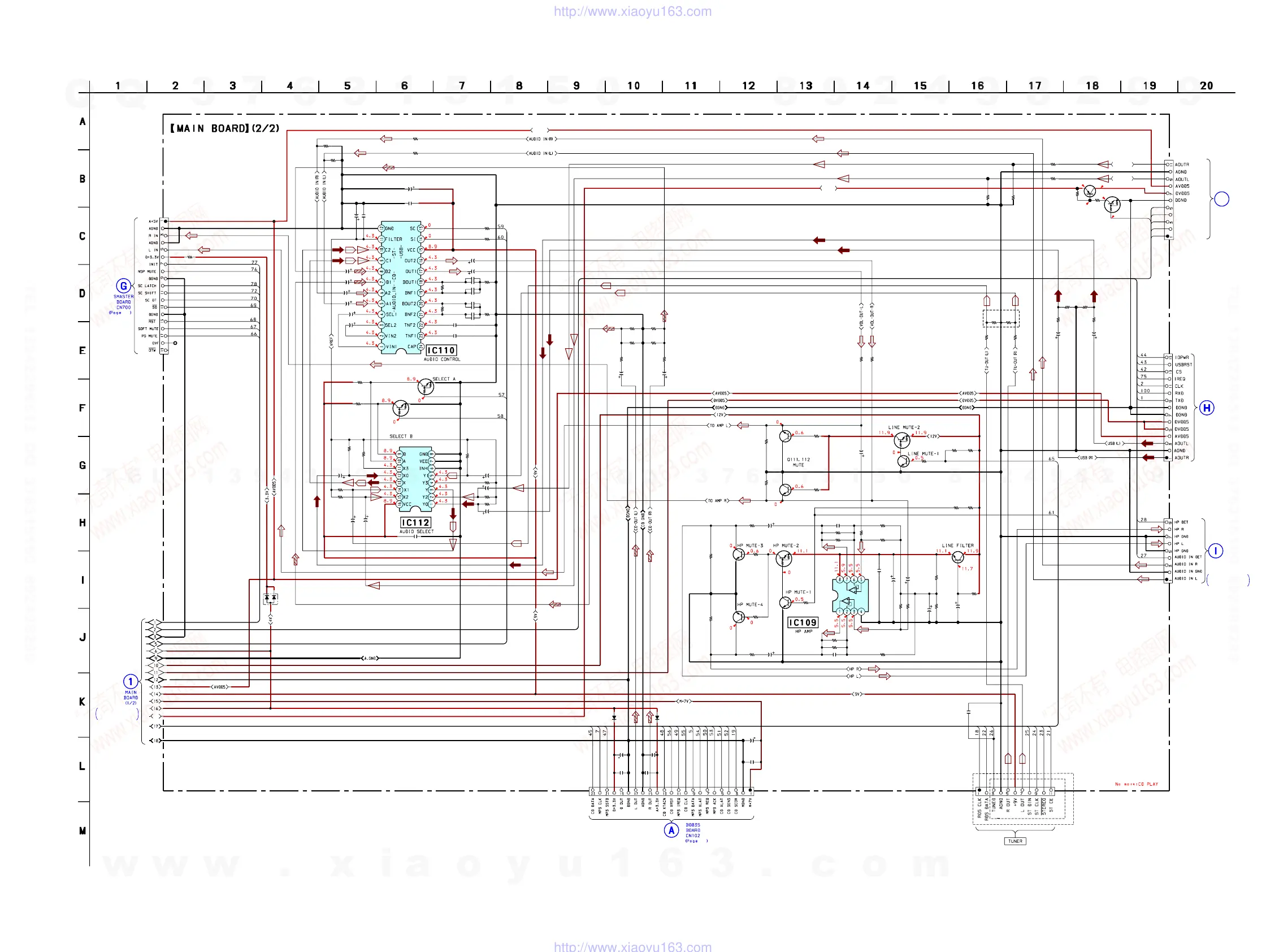
Task: Click the TUNER box label
Action: [1014, 841]
